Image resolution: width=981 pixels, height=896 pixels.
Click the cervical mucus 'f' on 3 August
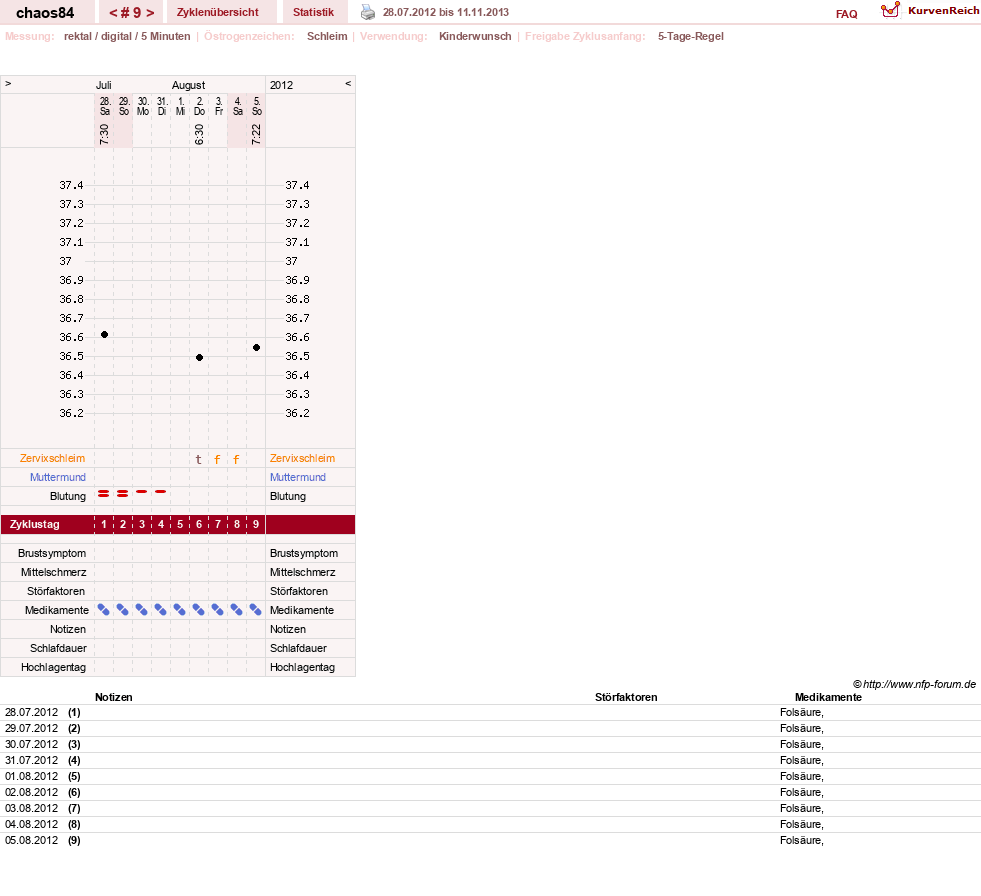coord(217,459)
